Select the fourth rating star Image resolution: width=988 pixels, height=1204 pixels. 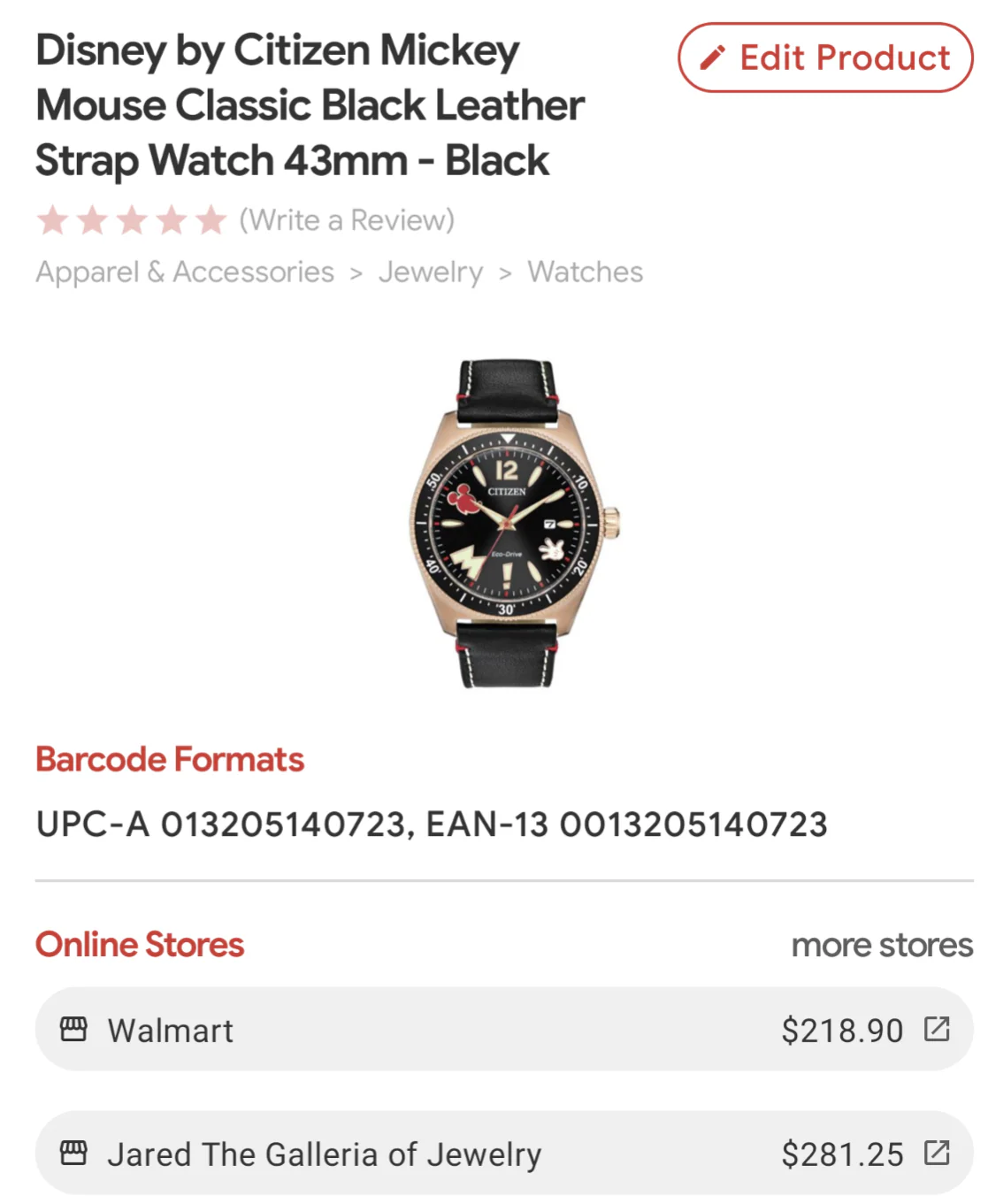172,220
